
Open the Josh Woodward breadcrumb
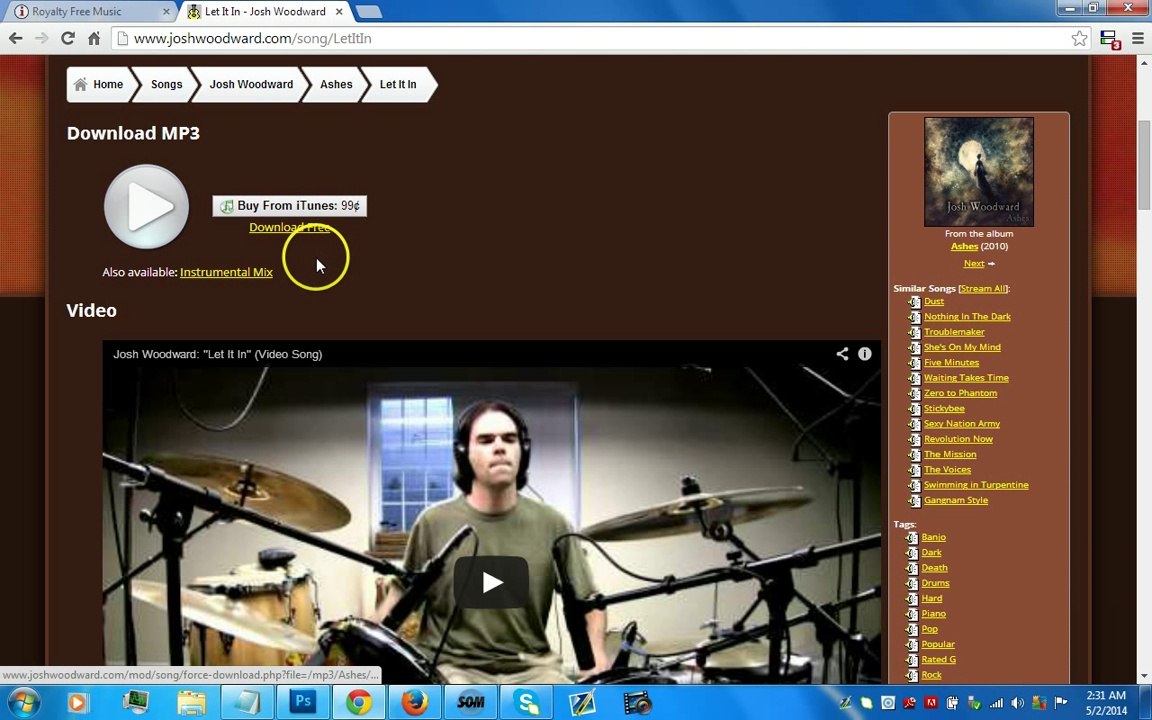coord(251,84)
